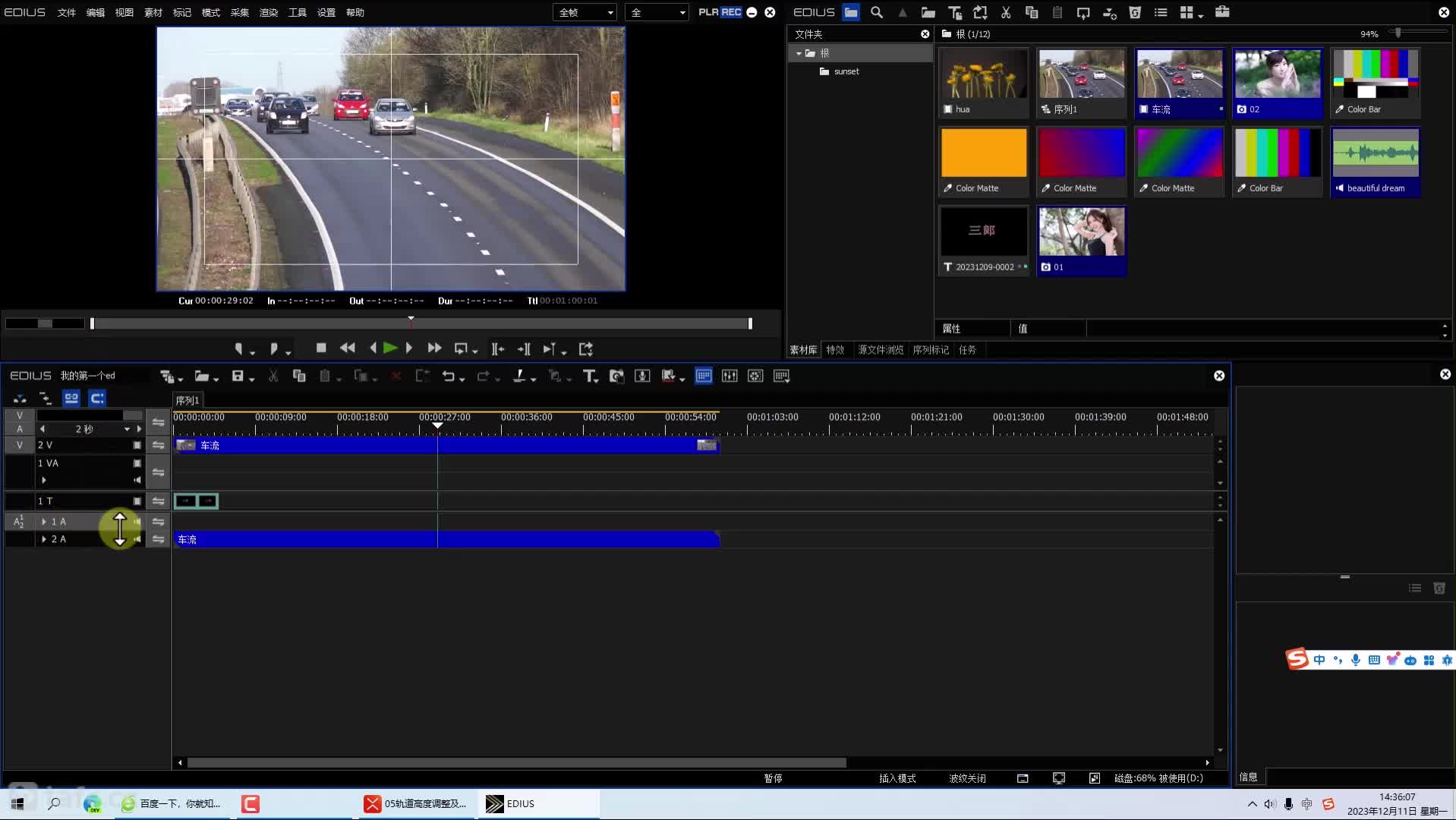Click the Add Title icon in the bin toolbar
1456x820 pixels.
click(955, 12)
